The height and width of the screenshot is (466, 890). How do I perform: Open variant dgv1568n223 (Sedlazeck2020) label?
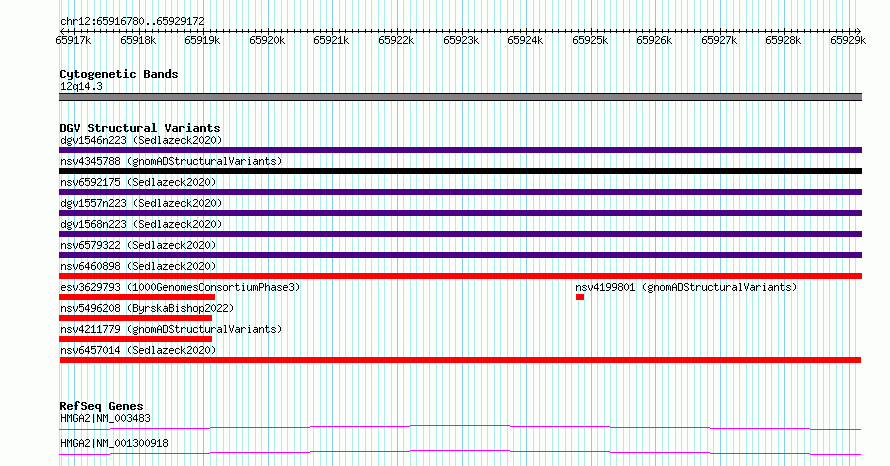(x=141, y=224)
